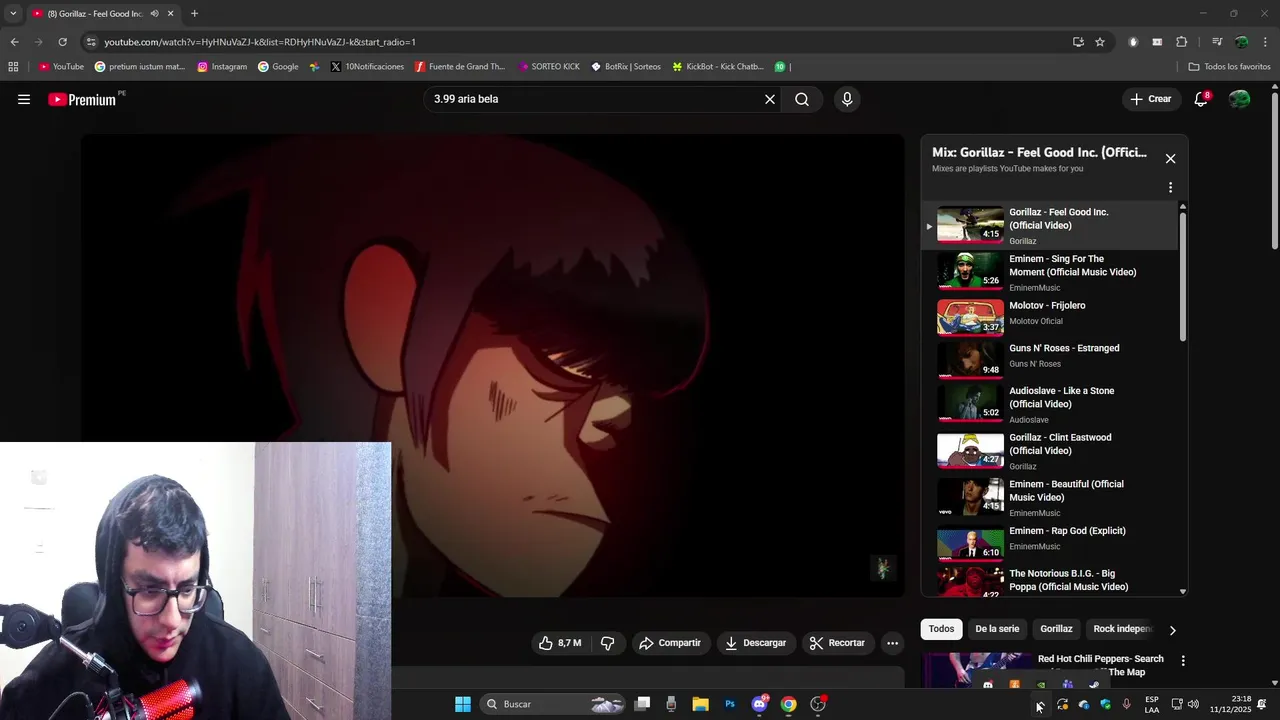
Task: Open YouTube notifications bell
Action: (x=1201, y=99)
